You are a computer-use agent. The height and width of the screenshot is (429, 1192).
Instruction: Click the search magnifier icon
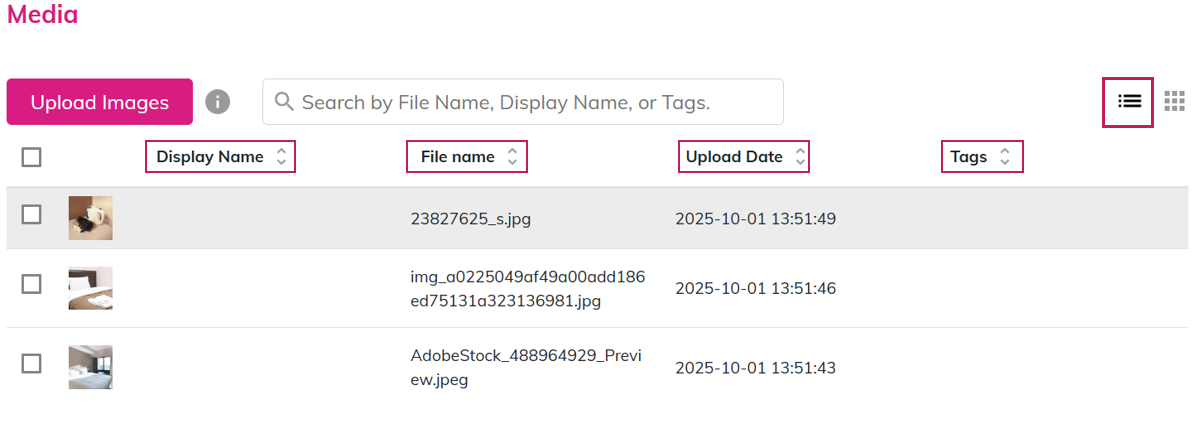(283, 102)
